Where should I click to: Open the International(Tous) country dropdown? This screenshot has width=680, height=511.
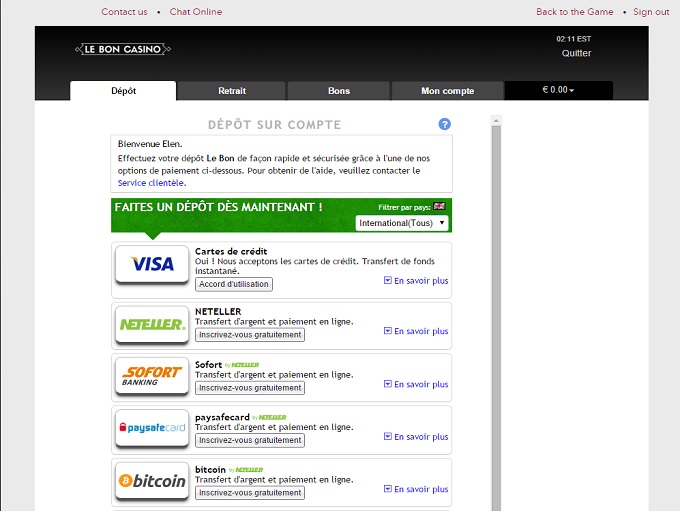click(402, 223)
